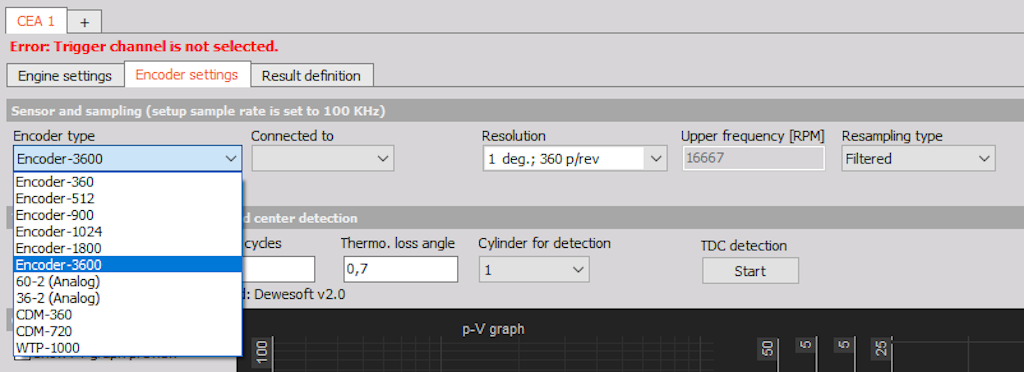Choose 60-2 (Analog) encoder type
The height and width of the screenshot is (372, 1024).
[127, 281]
